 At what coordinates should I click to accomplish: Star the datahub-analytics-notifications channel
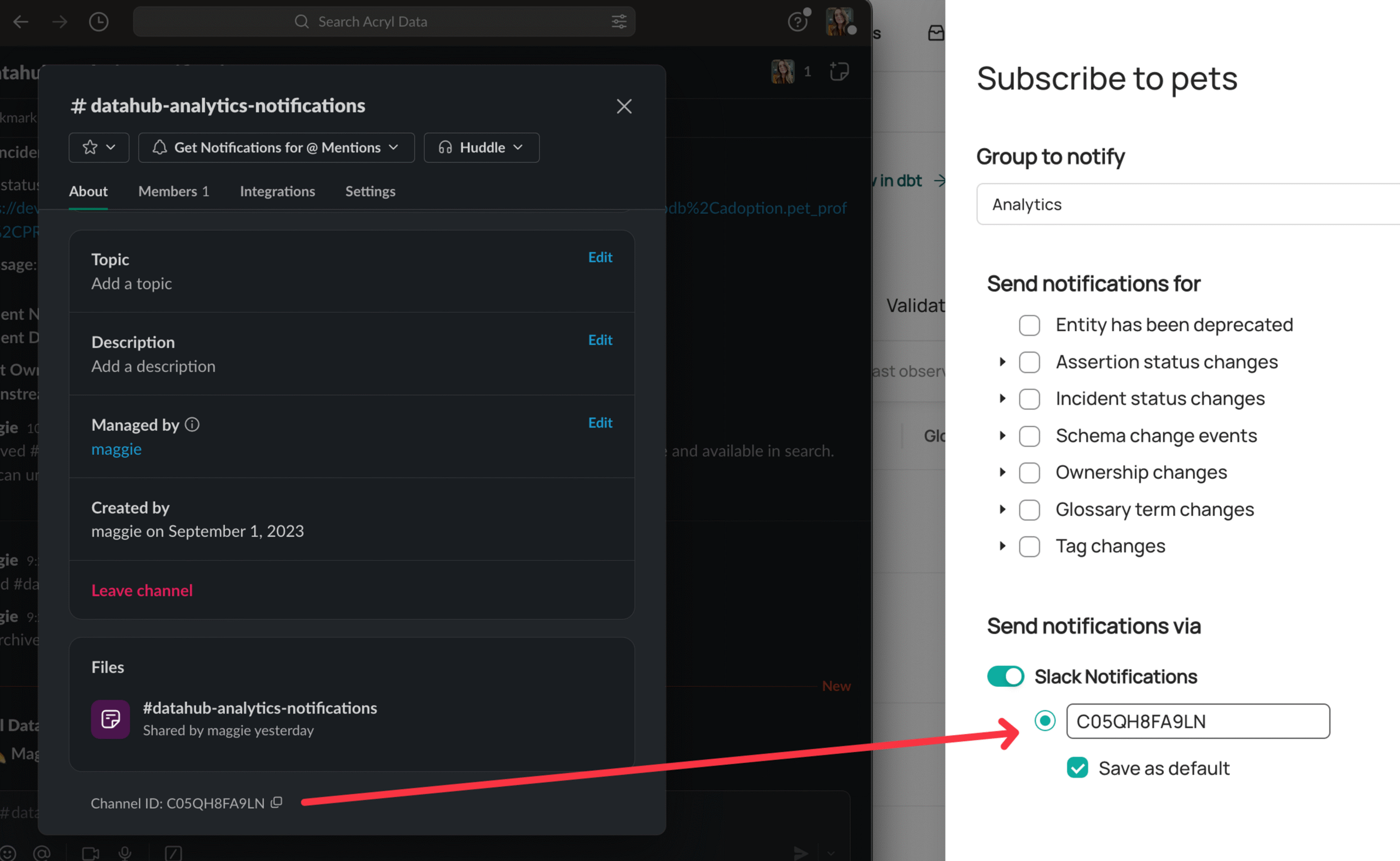click(x=90, y=148)
